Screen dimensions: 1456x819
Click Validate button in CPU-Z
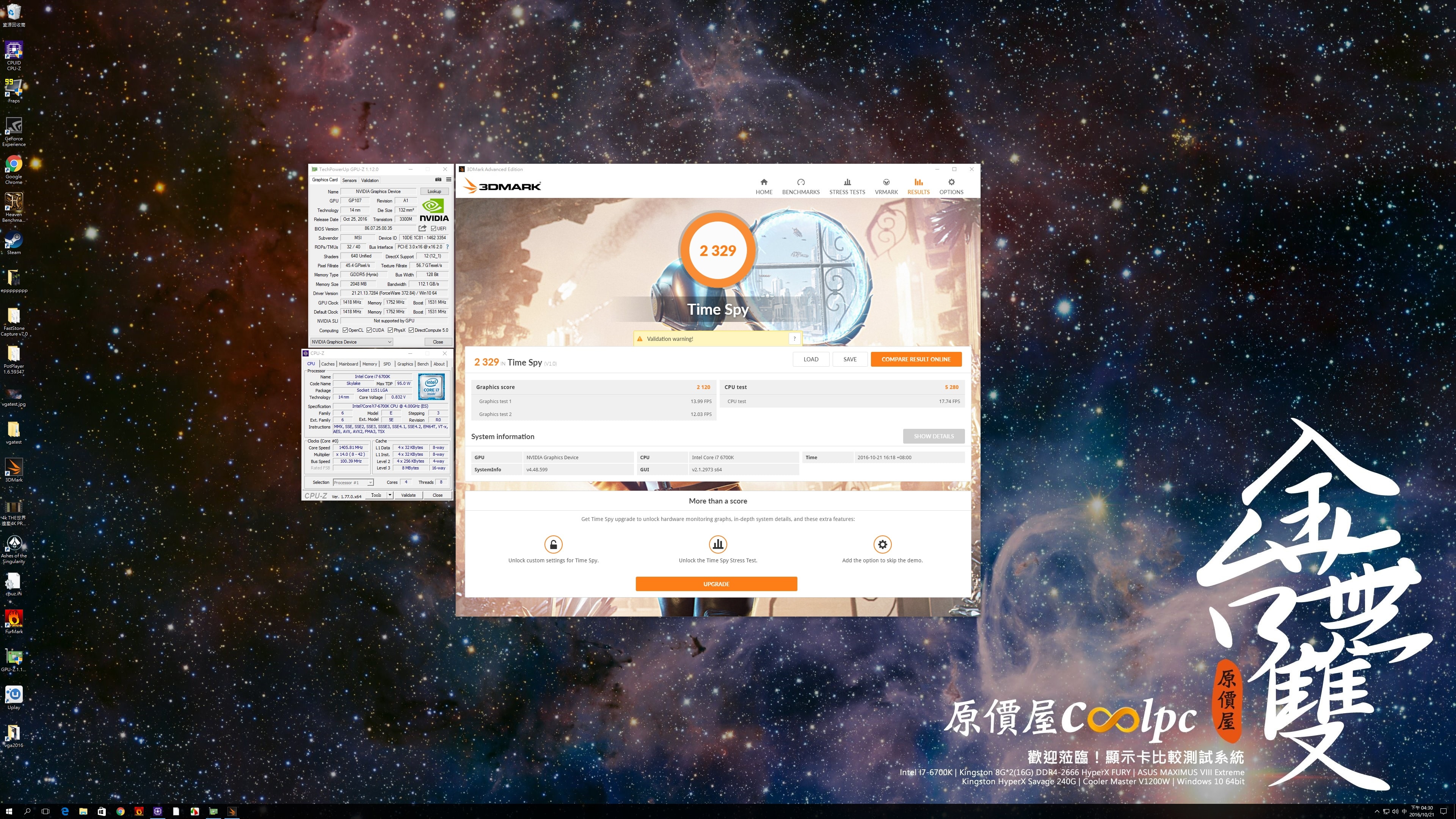point(408,495)
